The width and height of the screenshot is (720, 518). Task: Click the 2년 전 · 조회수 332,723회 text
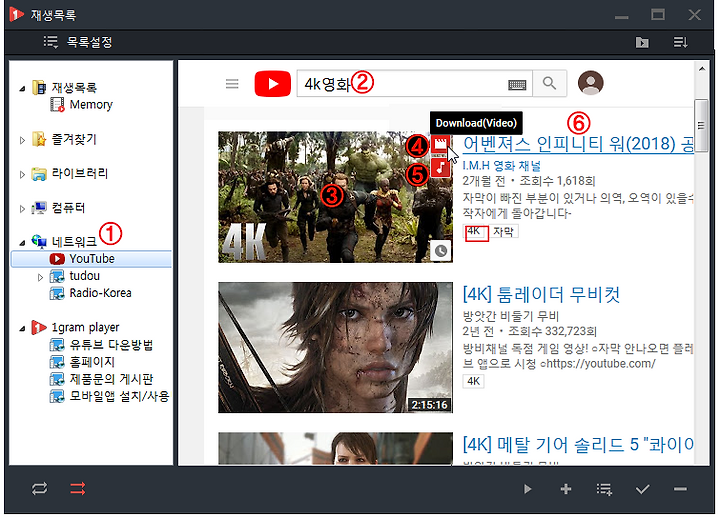click(x=530, y=332)
